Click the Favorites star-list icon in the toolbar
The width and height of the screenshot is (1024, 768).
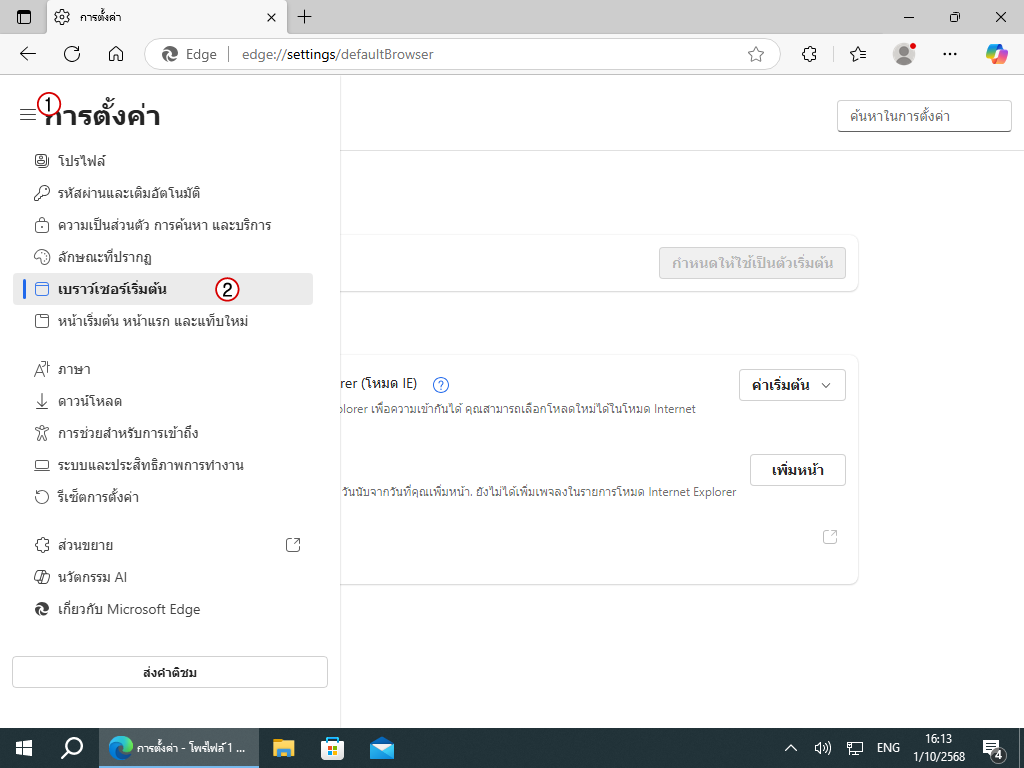pos(857,54)
